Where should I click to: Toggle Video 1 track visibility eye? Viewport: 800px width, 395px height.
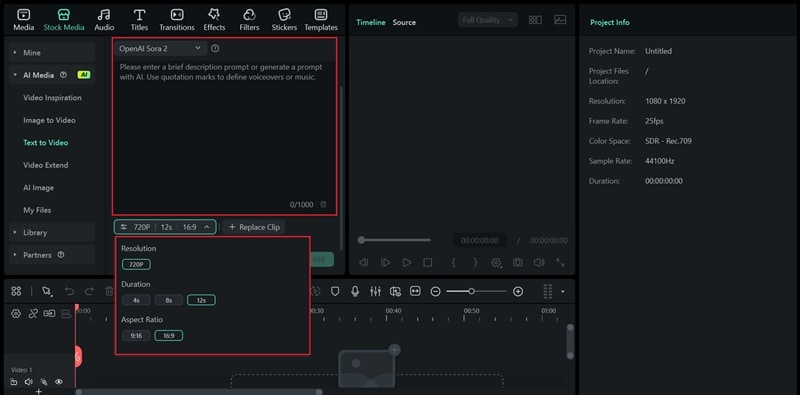click(x=59, y=381)
